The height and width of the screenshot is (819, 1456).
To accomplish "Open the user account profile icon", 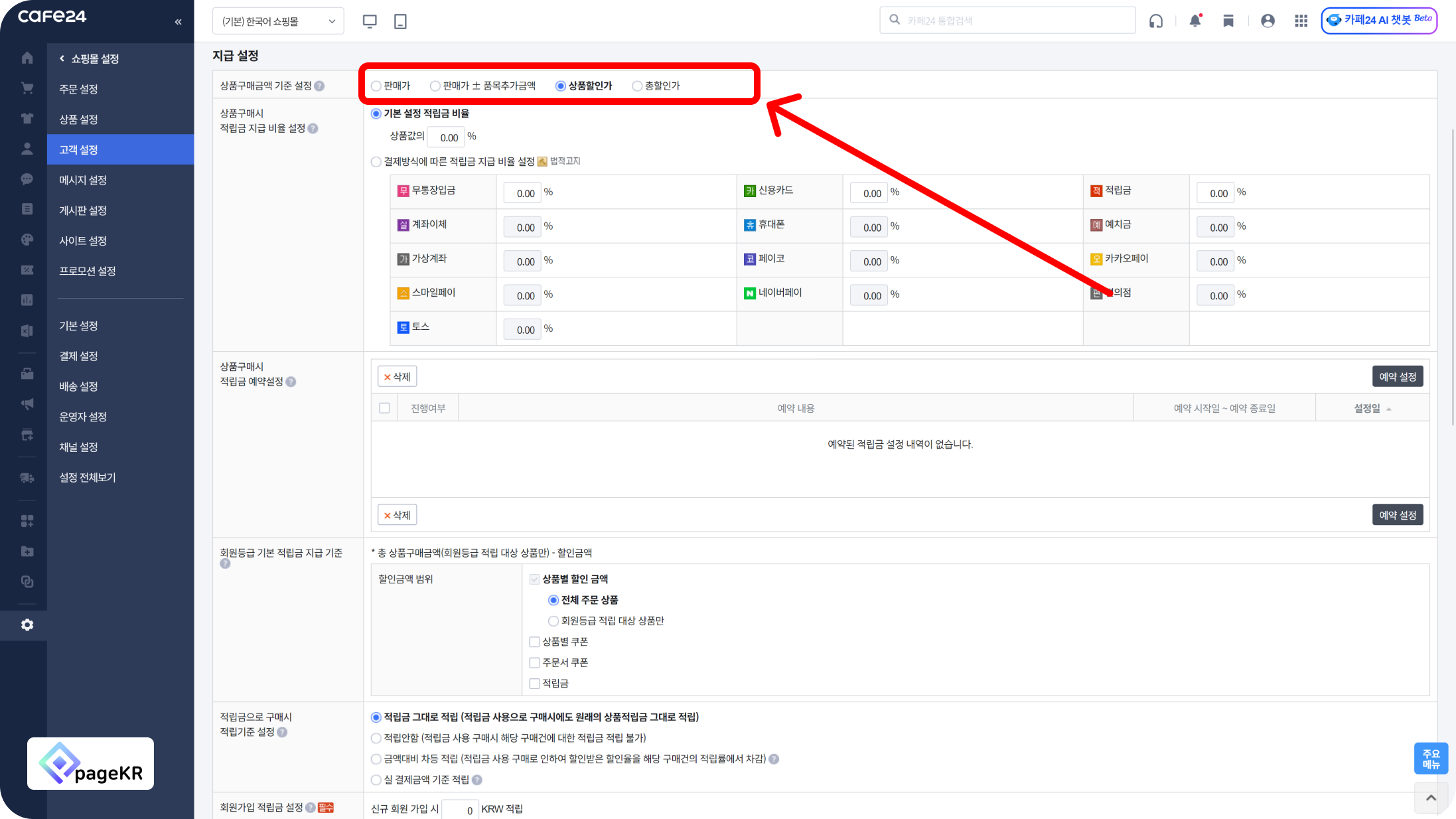I will coord(1268,21).
